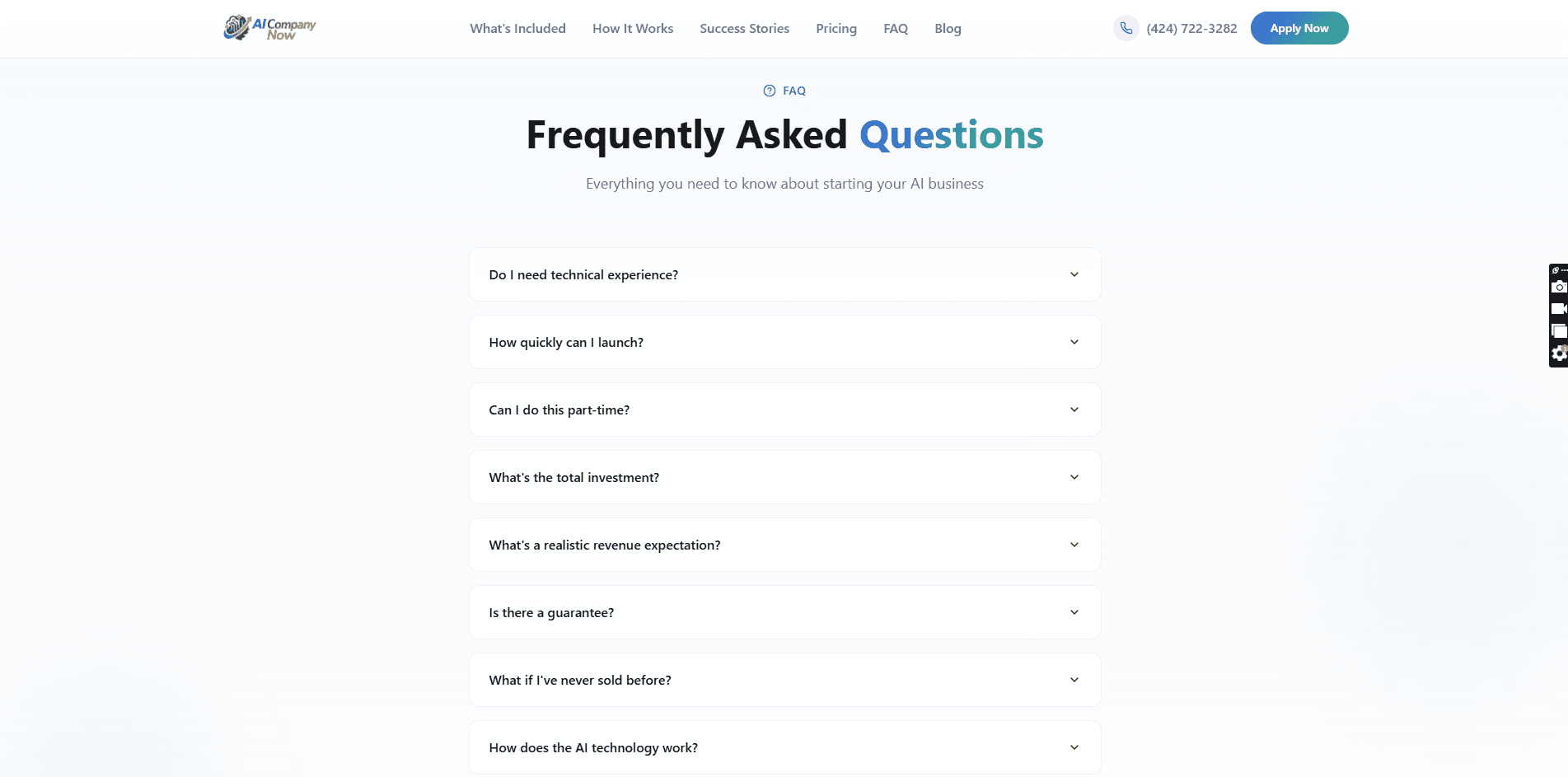Viewport: 1568px width, 777px height.
Task: Click the extension logo at sidebar top
Action: (x=1556, y=269)
